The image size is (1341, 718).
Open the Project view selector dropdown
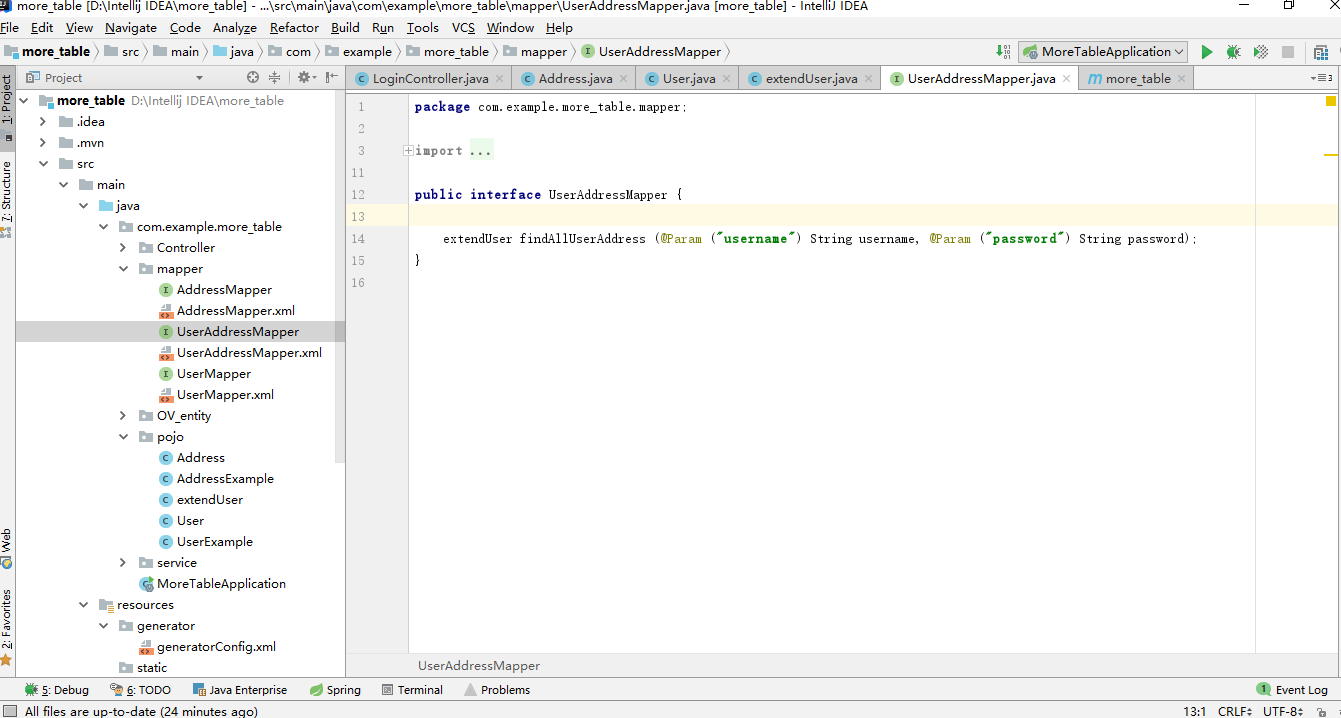pos(199,77)
